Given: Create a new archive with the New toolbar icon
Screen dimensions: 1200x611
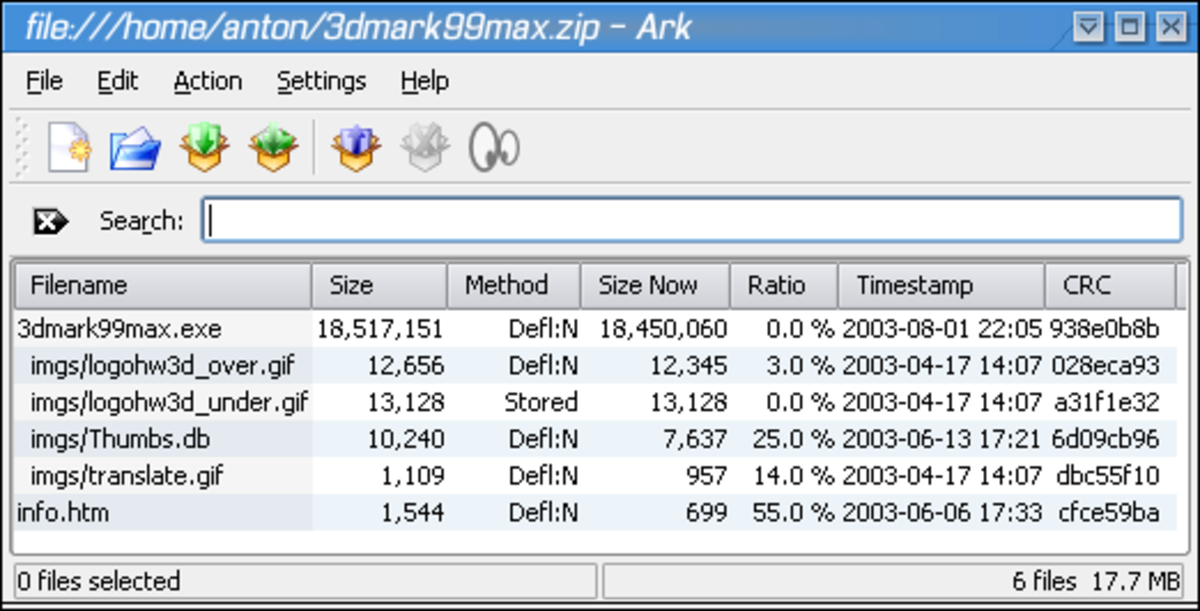Looking at the screenshot, I should 69,148.
